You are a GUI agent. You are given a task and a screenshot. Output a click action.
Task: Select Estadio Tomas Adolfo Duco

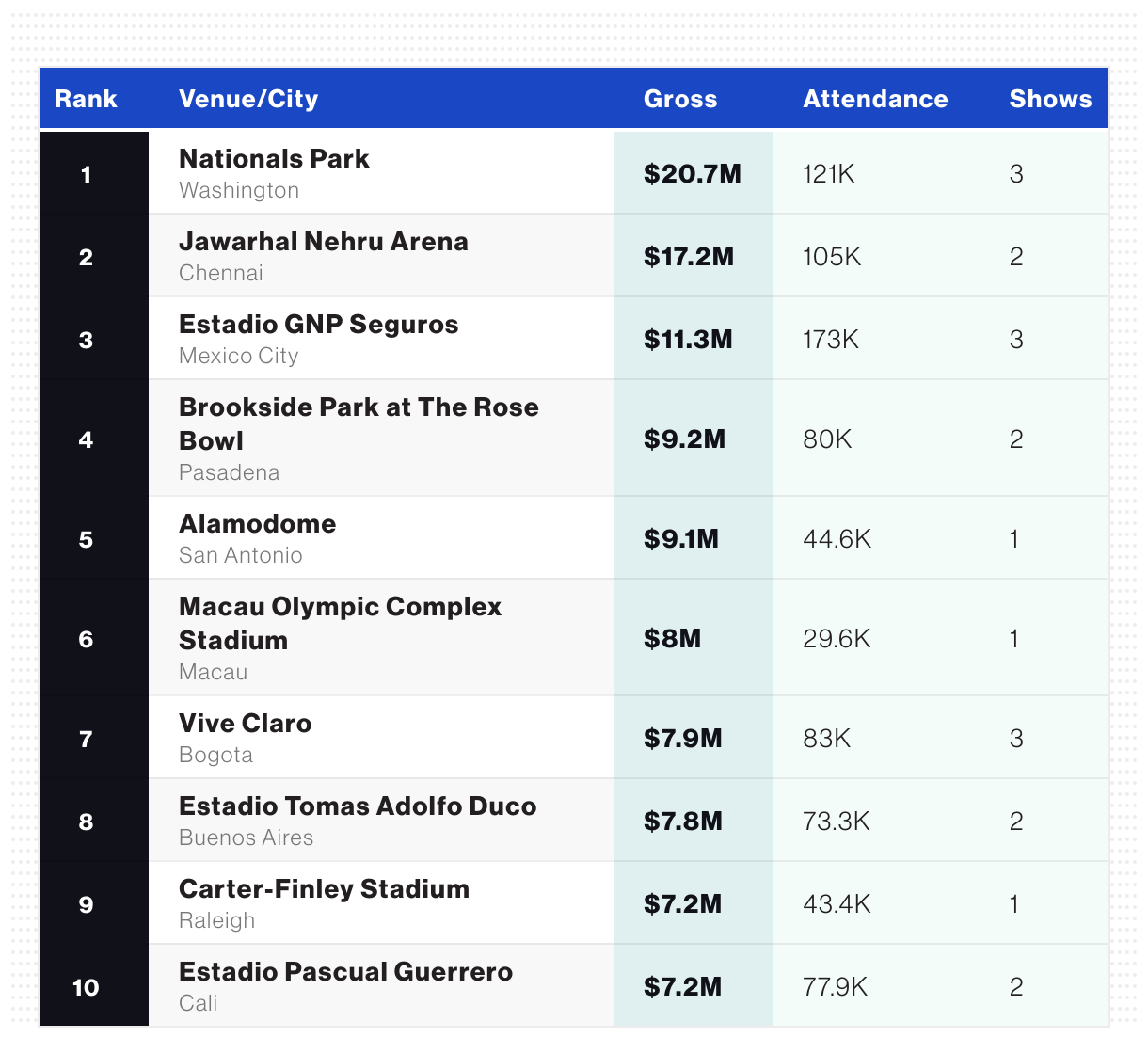[358, 806]
